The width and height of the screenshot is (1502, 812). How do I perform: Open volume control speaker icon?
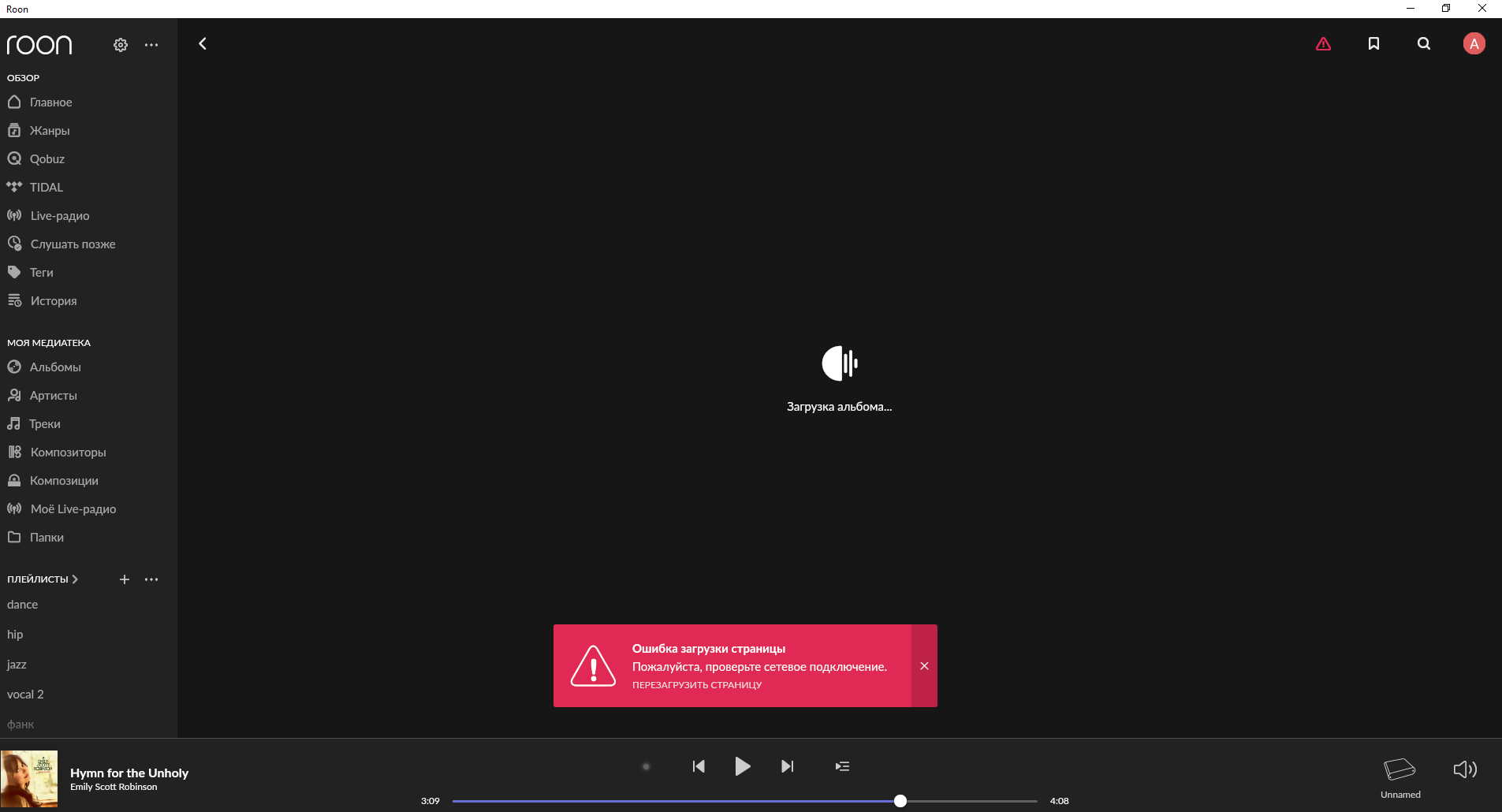1464,769
